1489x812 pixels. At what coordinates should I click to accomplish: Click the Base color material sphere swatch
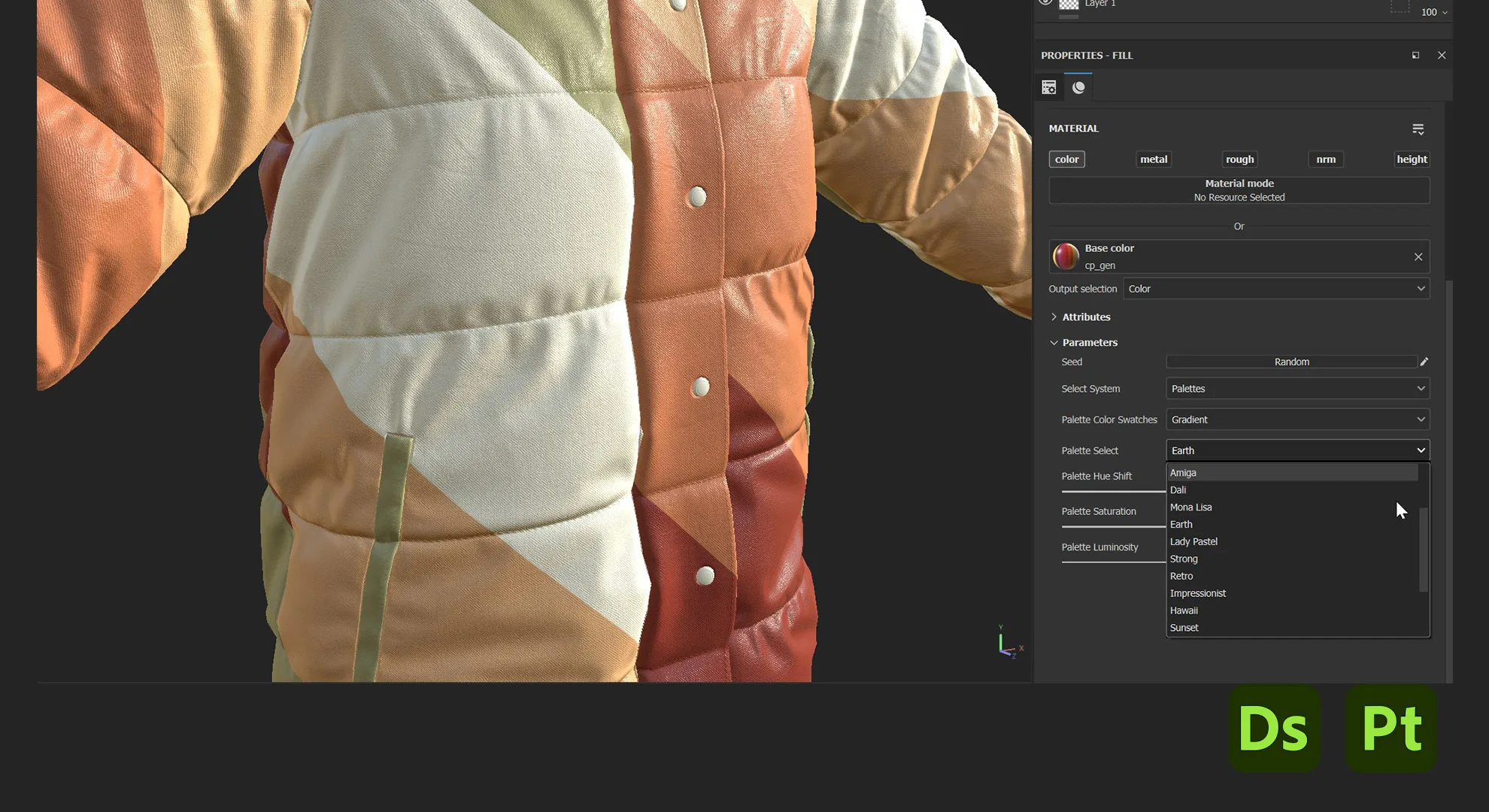[1065, 256]
